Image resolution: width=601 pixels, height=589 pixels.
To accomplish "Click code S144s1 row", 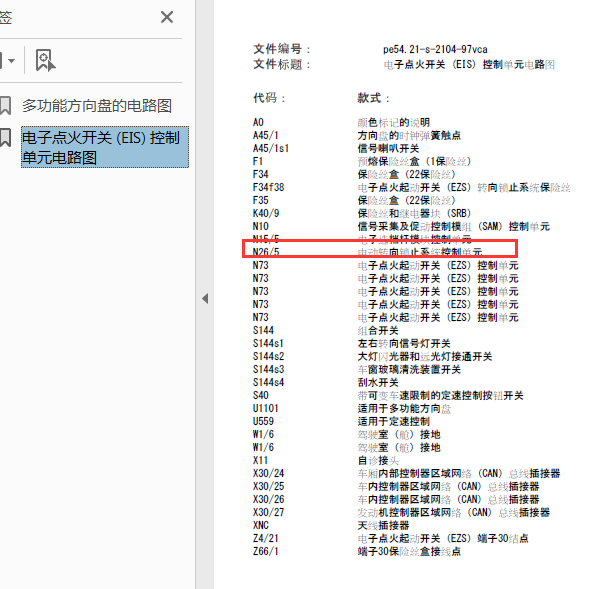I will [351, 344].
